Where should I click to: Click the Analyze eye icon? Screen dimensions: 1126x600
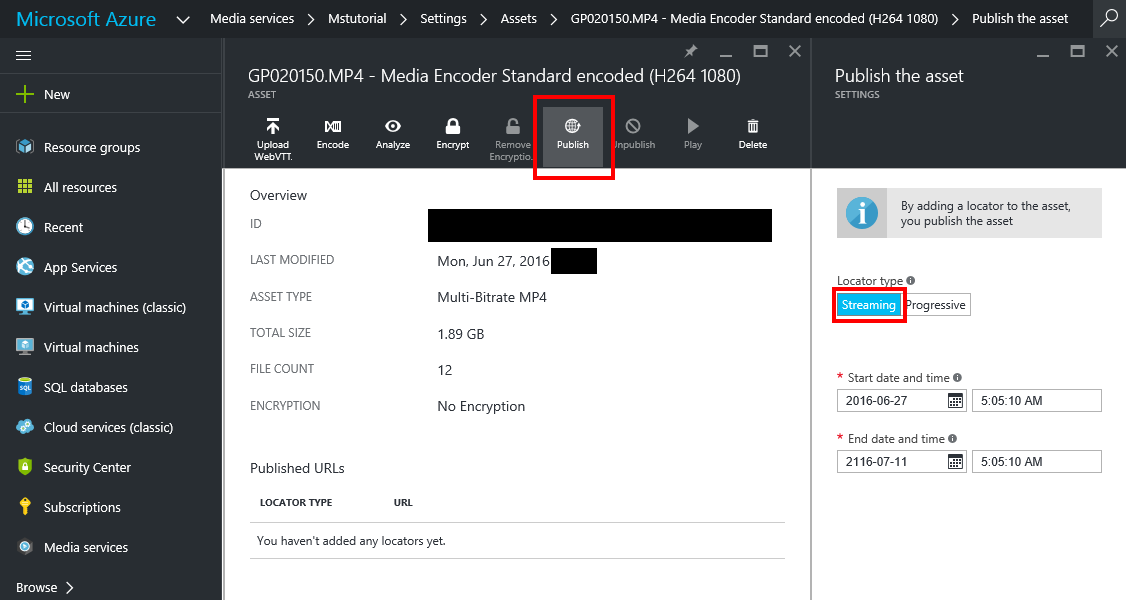point(393,126)
